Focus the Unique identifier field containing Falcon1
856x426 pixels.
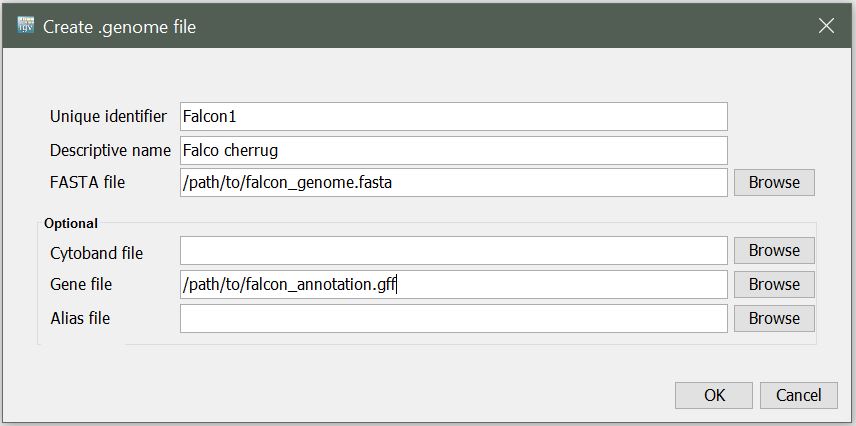(453, 116)
